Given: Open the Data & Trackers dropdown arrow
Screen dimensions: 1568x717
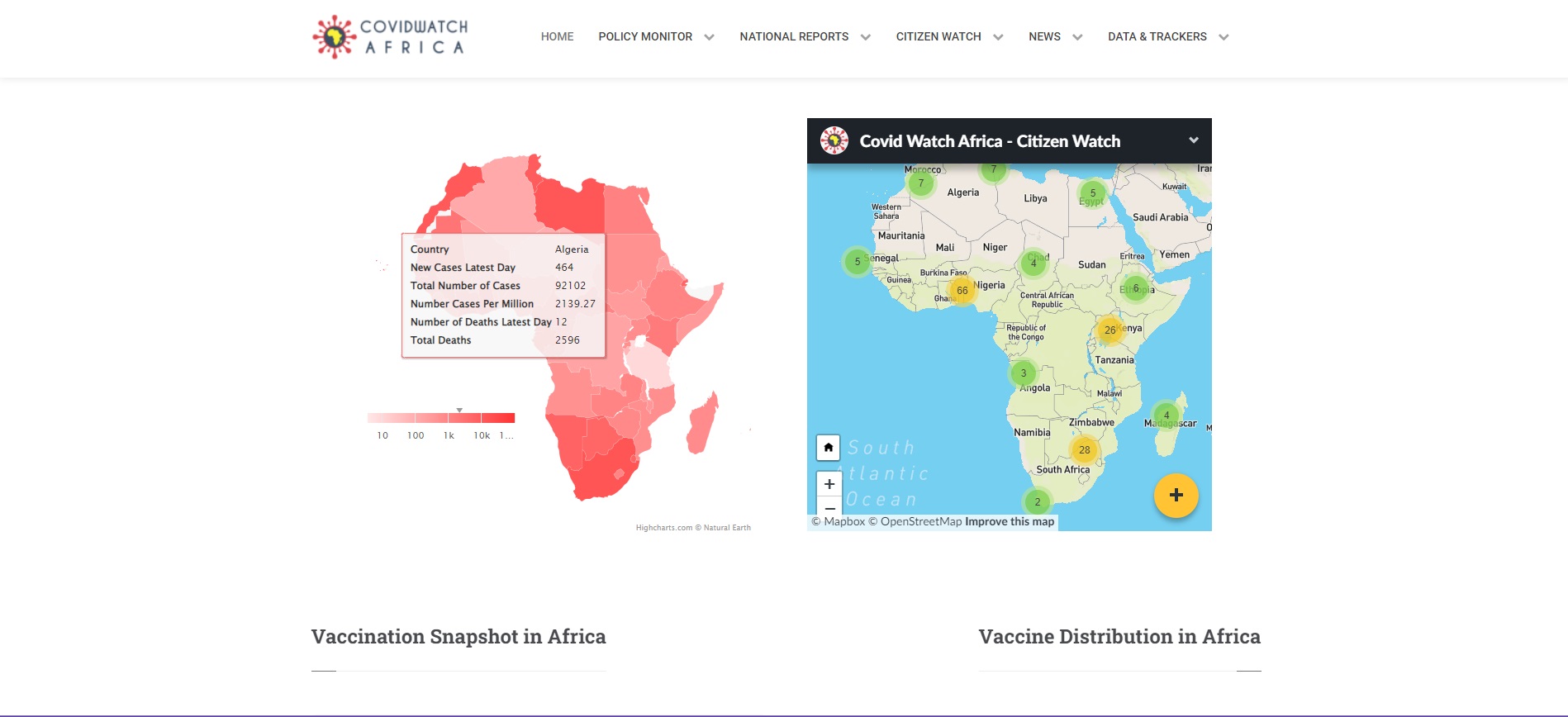Looking at the screenshot, I should coord(1224,37).
